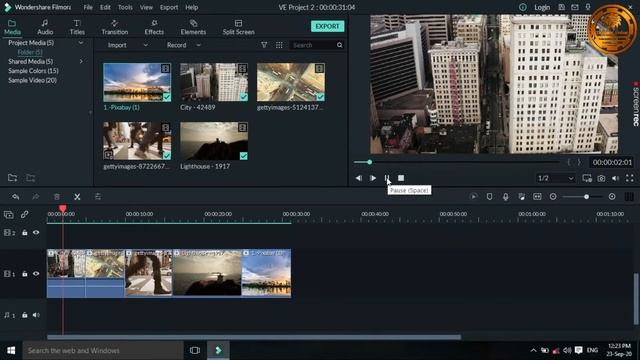Viewport: 640px width, 360px height.
Task: Toggle the checkmark on 1 -Pixabay (1) clip
Action: tap(167, 97)
